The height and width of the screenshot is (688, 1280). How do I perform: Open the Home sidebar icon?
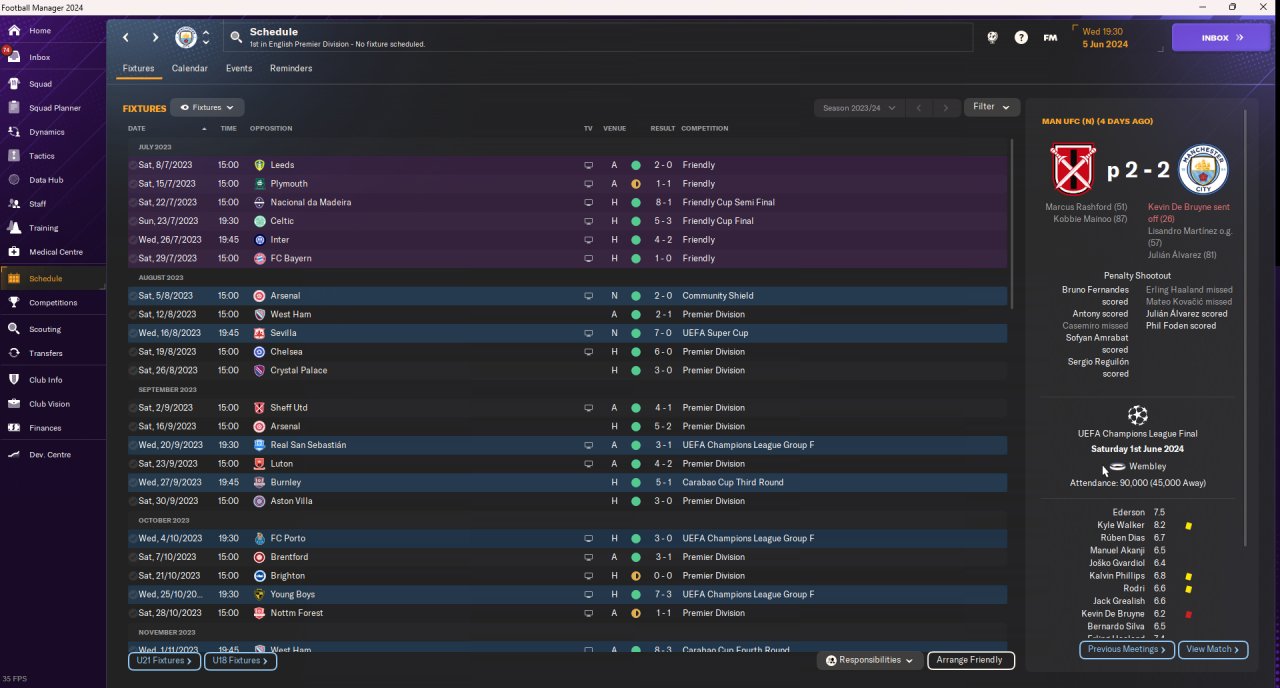14,31
